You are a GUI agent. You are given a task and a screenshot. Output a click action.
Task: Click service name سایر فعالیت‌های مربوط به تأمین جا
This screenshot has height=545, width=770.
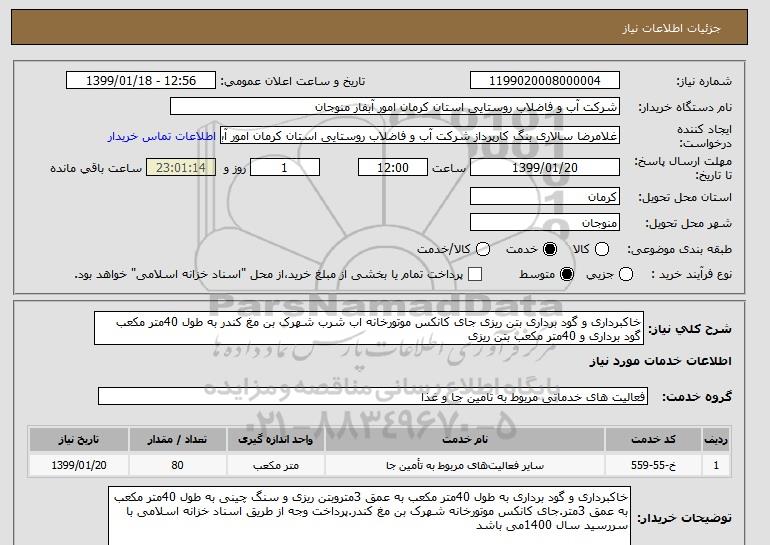pos(465,465)
